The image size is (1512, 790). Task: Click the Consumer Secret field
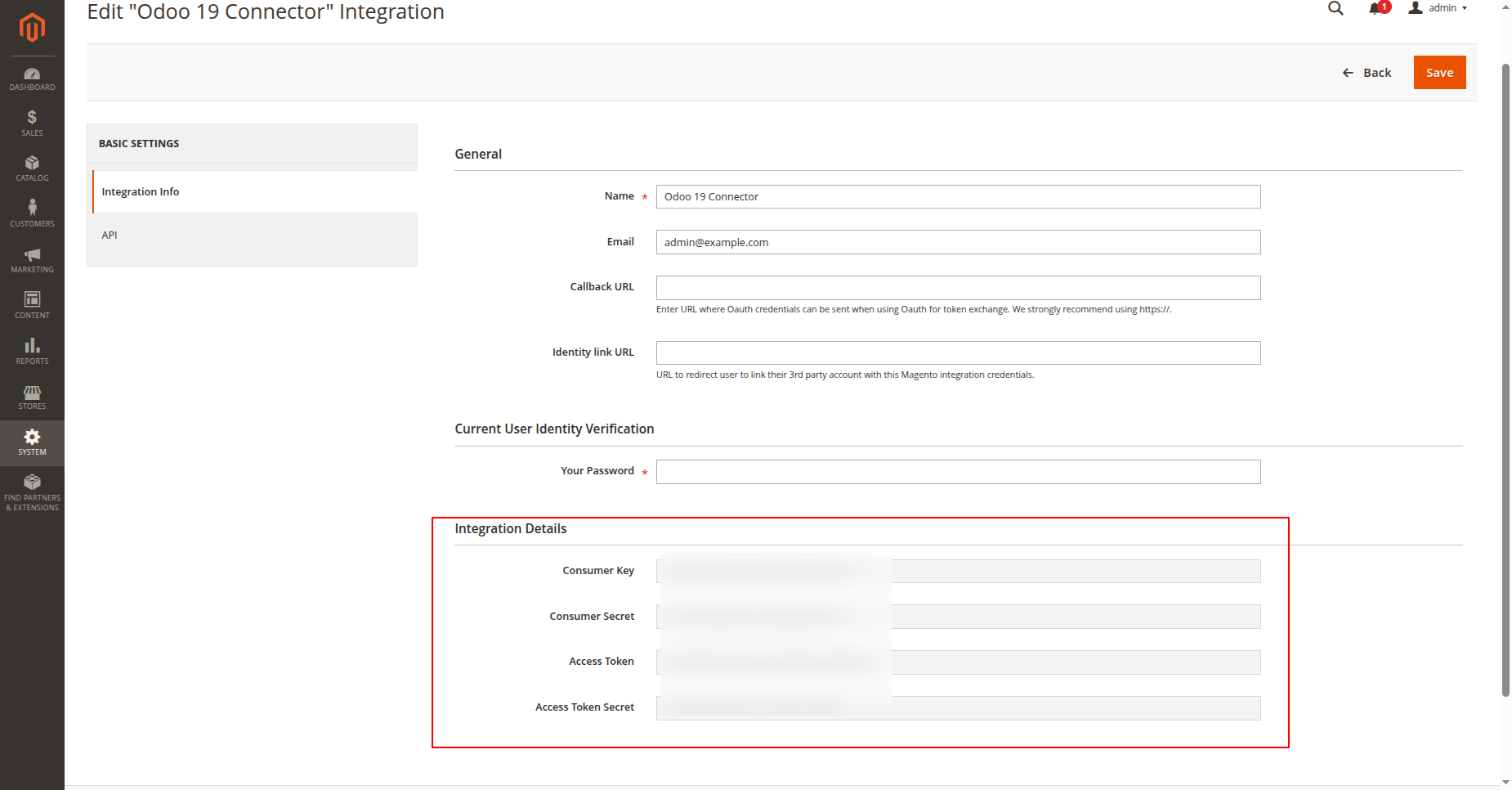958,617
